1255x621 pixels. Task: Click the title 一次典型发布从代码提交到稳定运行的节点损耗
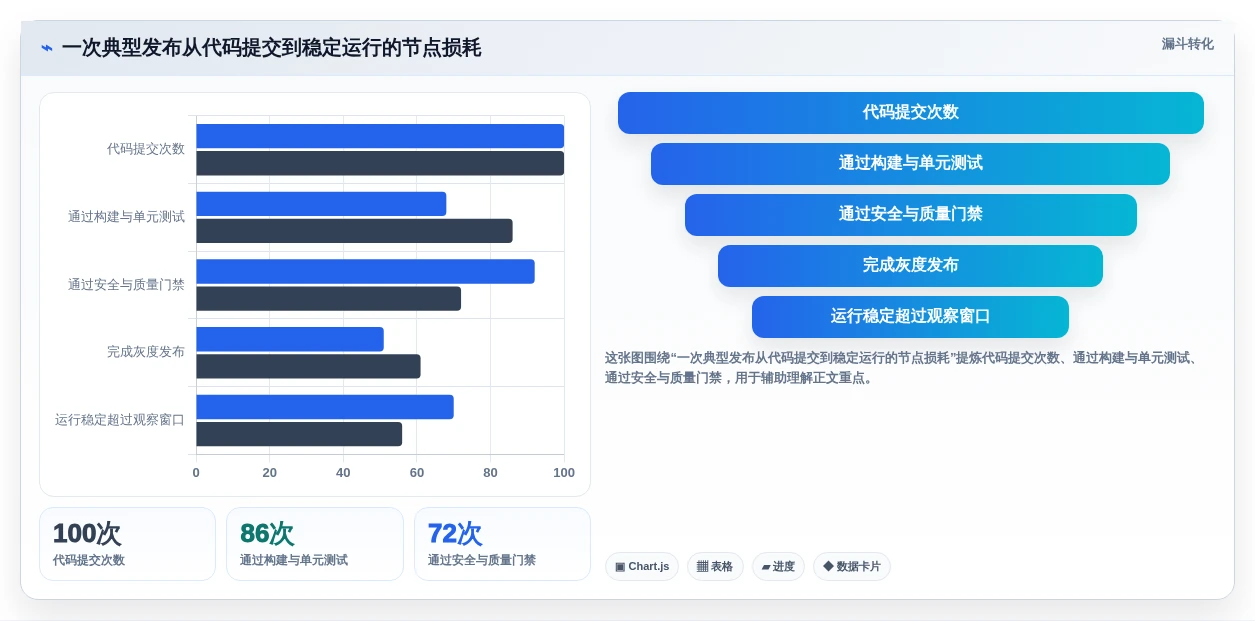point(271,48)
